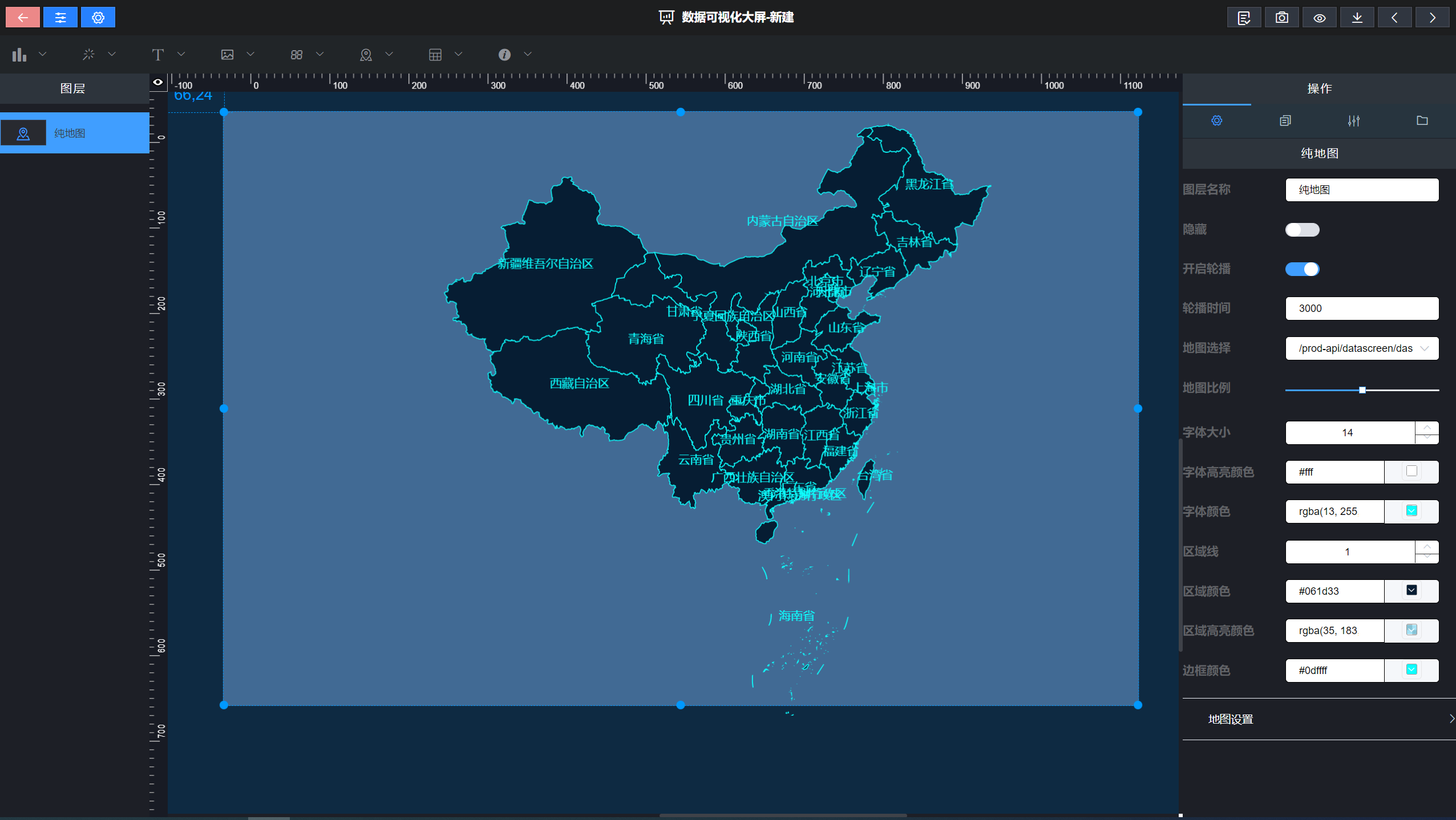Select the 纯地图 layer map icon thumbnail
Viewport: 1456px width, 820px height.
[x=23, y=133]
